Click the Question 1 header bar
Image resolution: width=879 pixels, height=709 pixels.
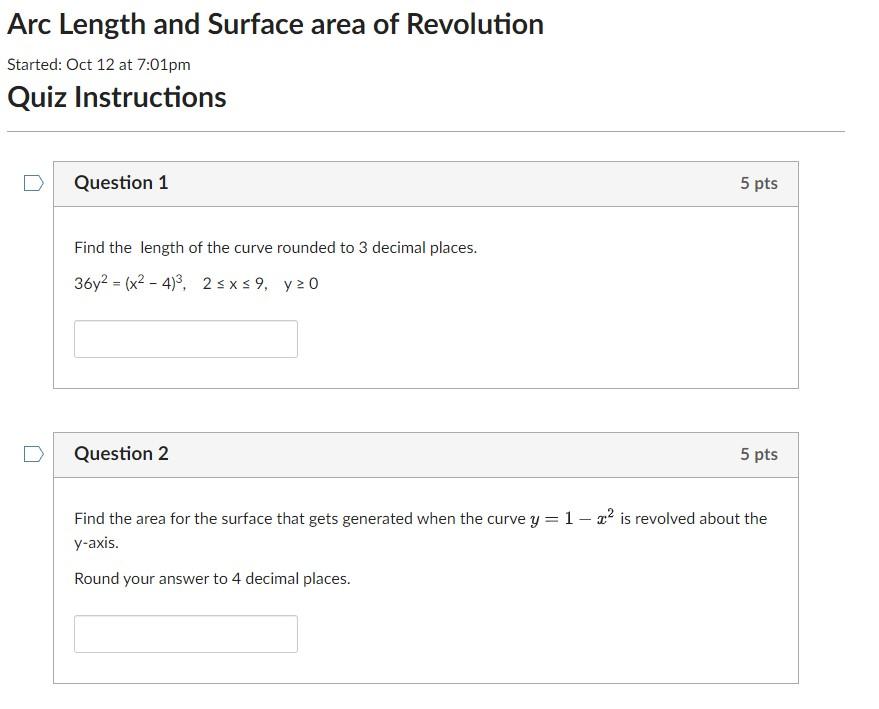pos(425,183)
